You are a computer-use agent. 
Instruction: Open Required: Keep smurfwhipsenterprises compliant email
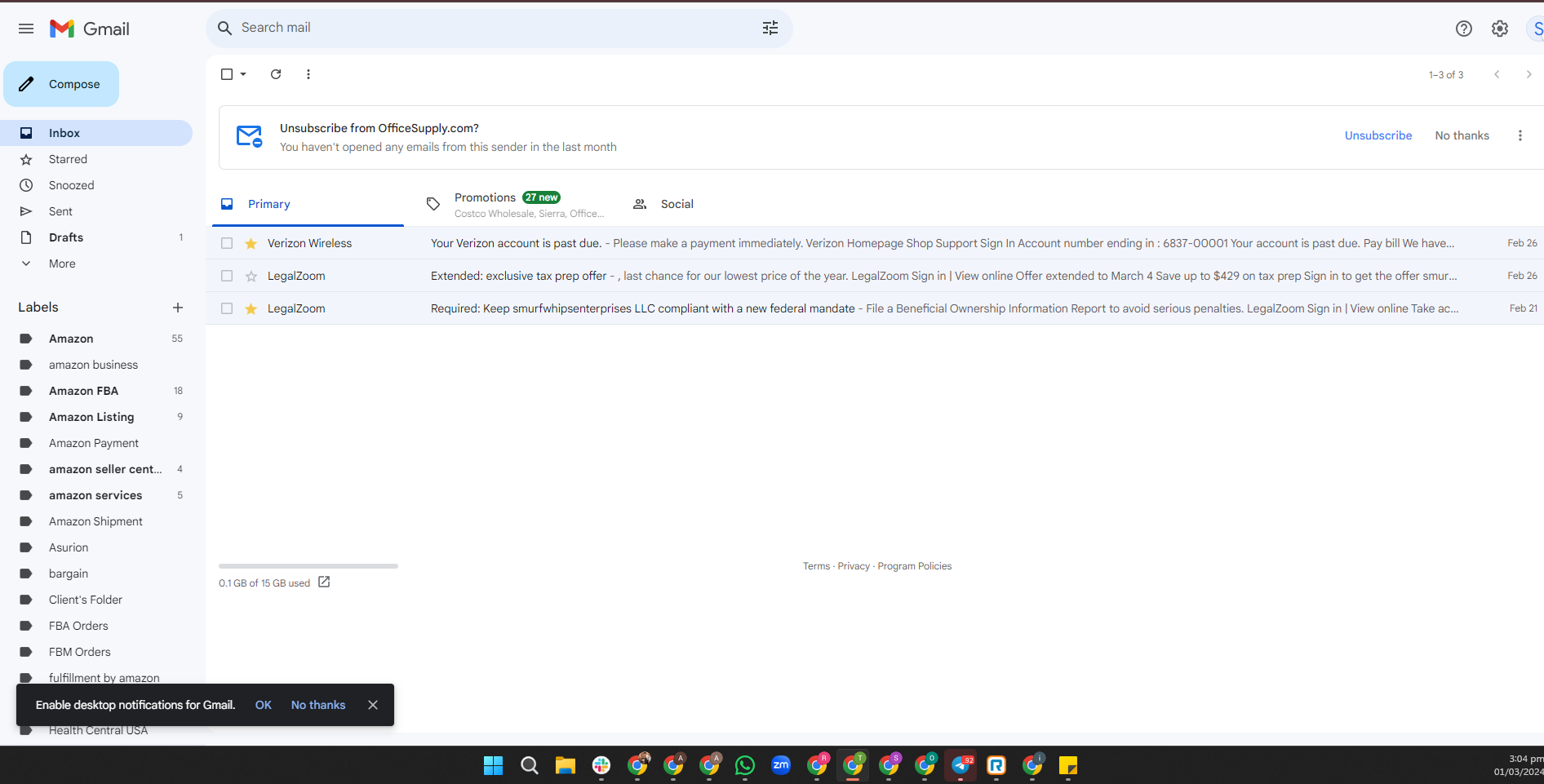(x=875, y=308)
